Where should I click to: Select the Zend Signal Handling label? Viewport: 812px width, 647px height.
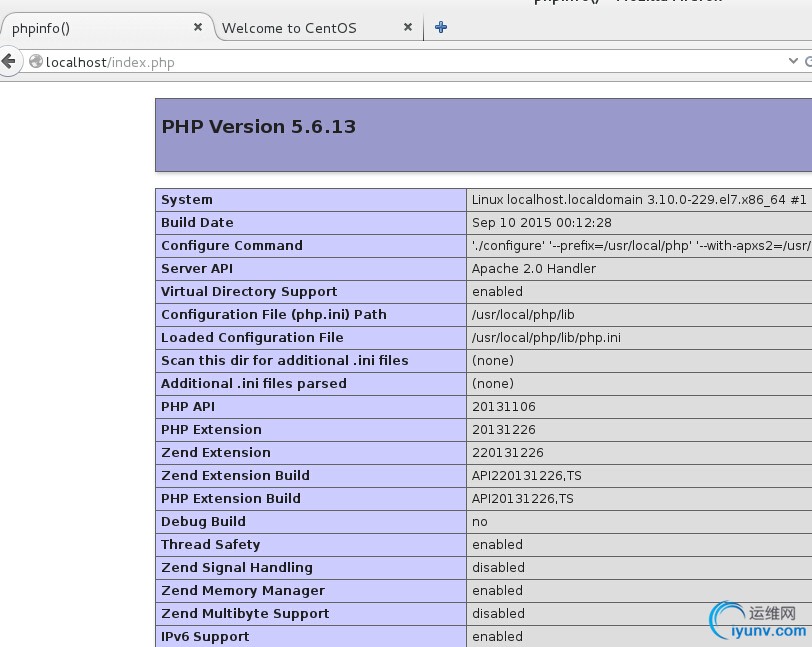point(237,568)
